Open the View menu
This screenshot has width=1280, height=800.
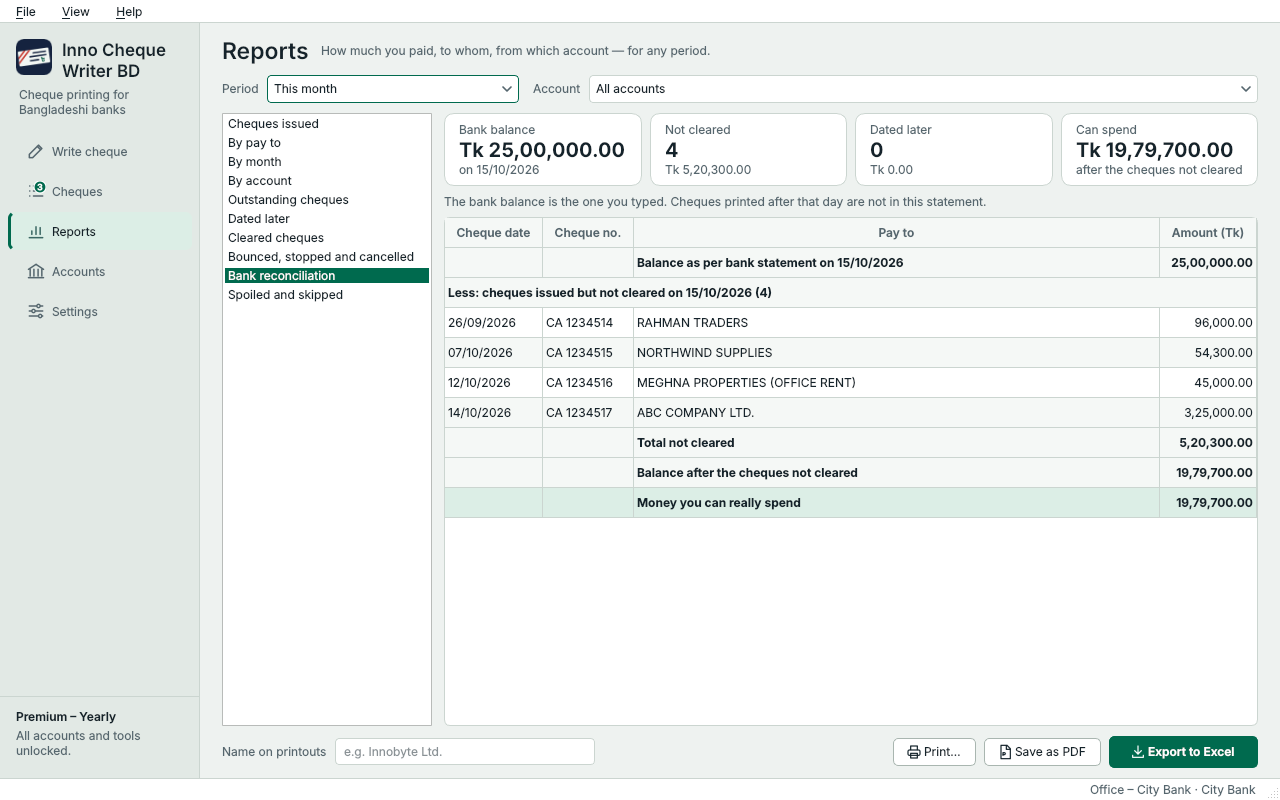[x=75, y=12]
